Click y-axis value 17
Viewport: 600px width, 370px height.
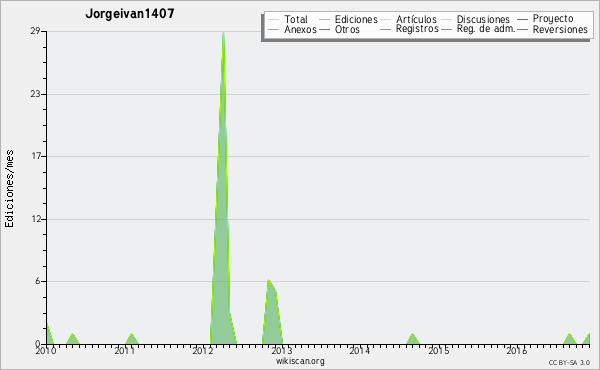[36, 156]
